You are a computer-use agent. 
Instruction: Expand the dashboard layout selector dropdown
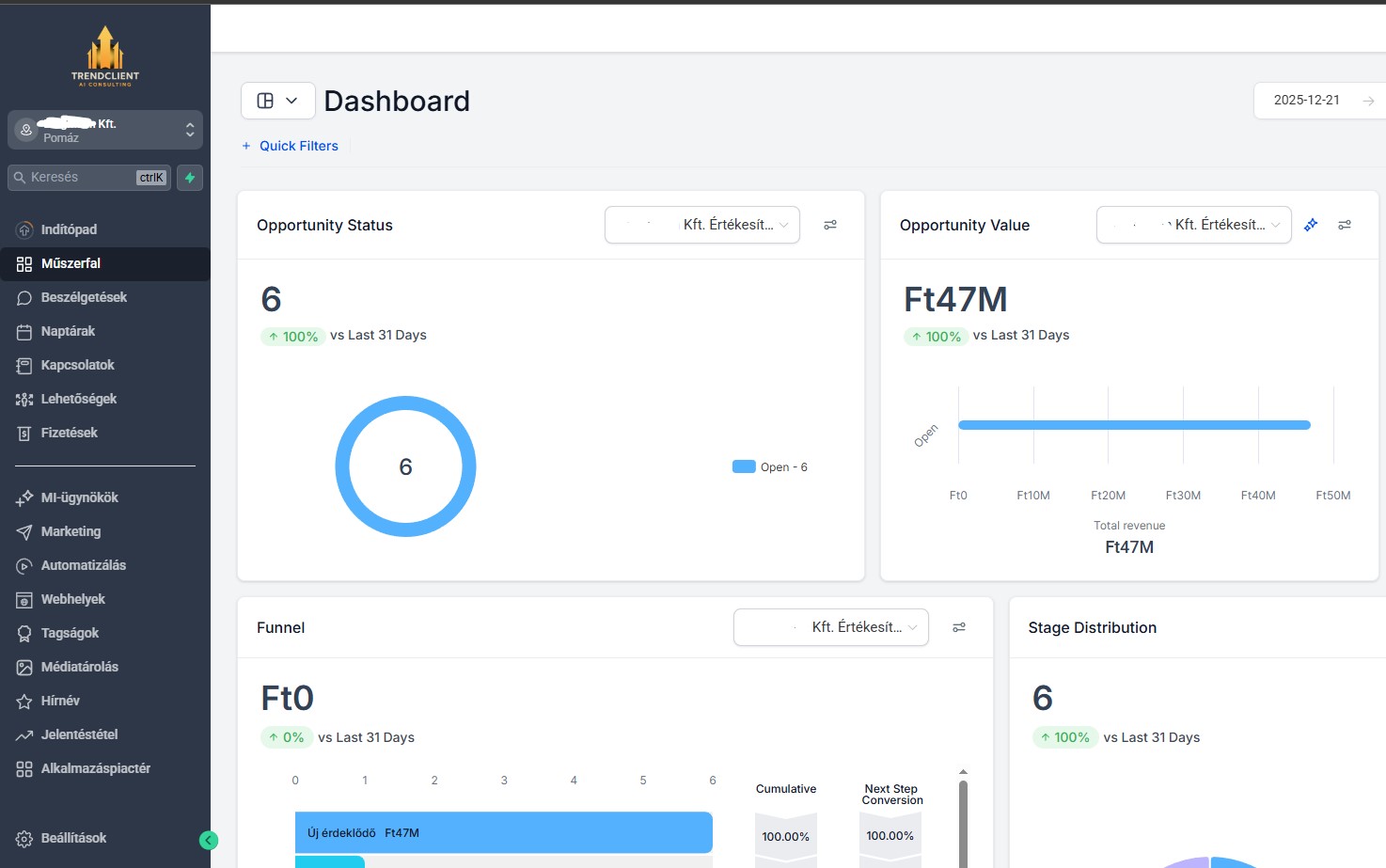click(x=277, y=101)
